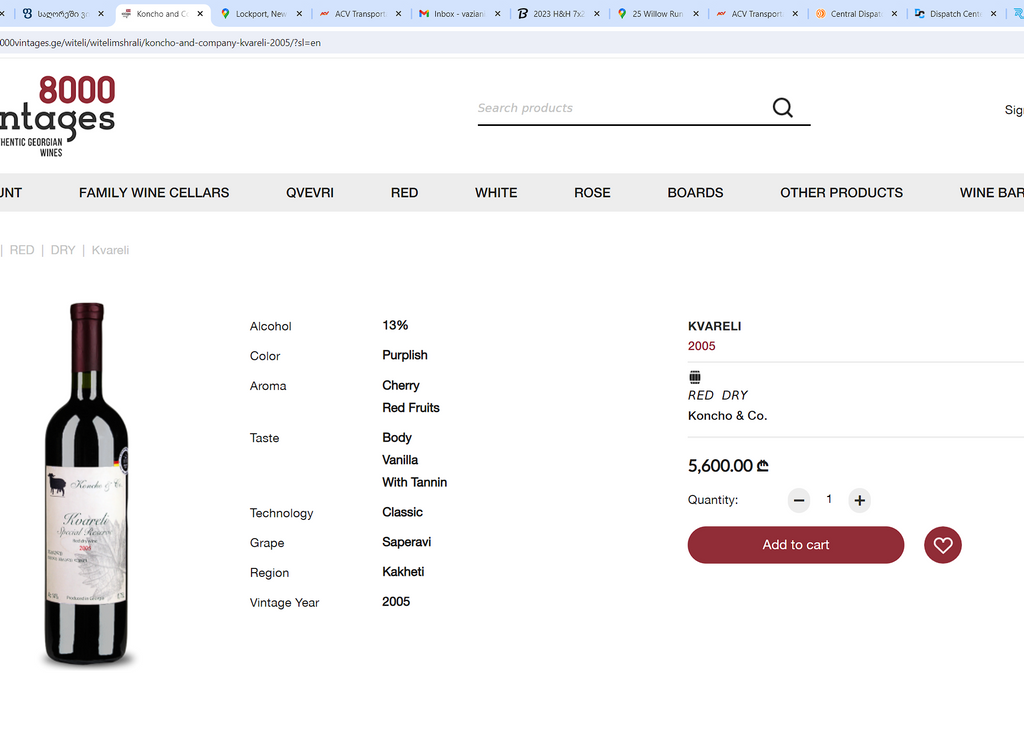
Task: Click the Saperavi grape value
Action: coord(406,542)
